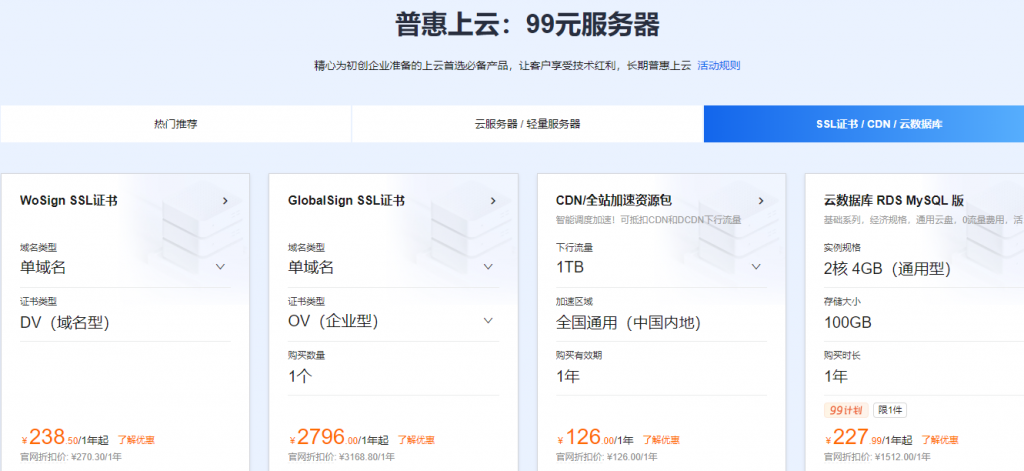1024x471 pixels.
Task: Click 官网折扣价: ¥1512.00/1年 text
Action: [x=878, y=457]
